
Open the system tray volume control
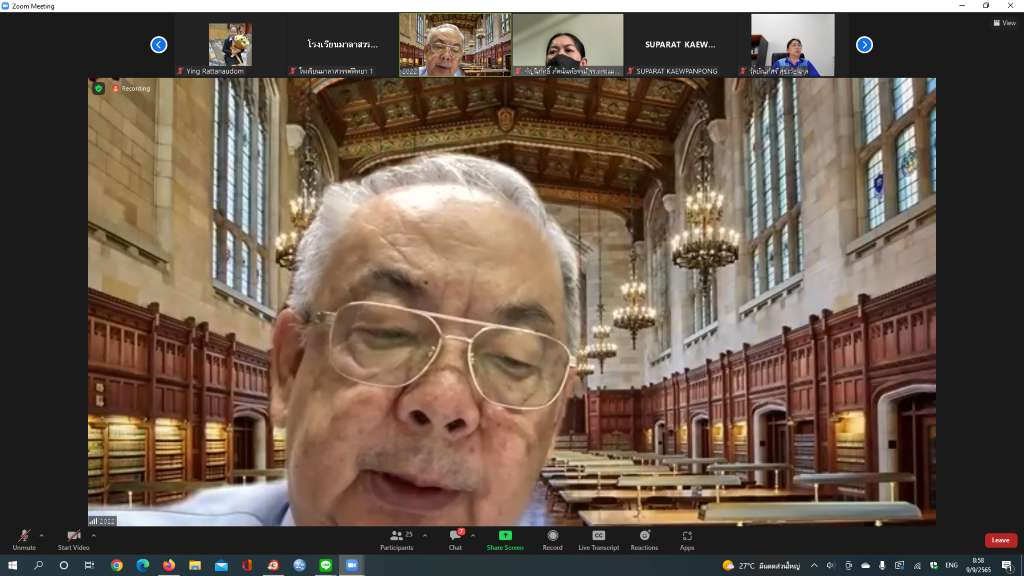pyautogui.click(x=831, y=566)
